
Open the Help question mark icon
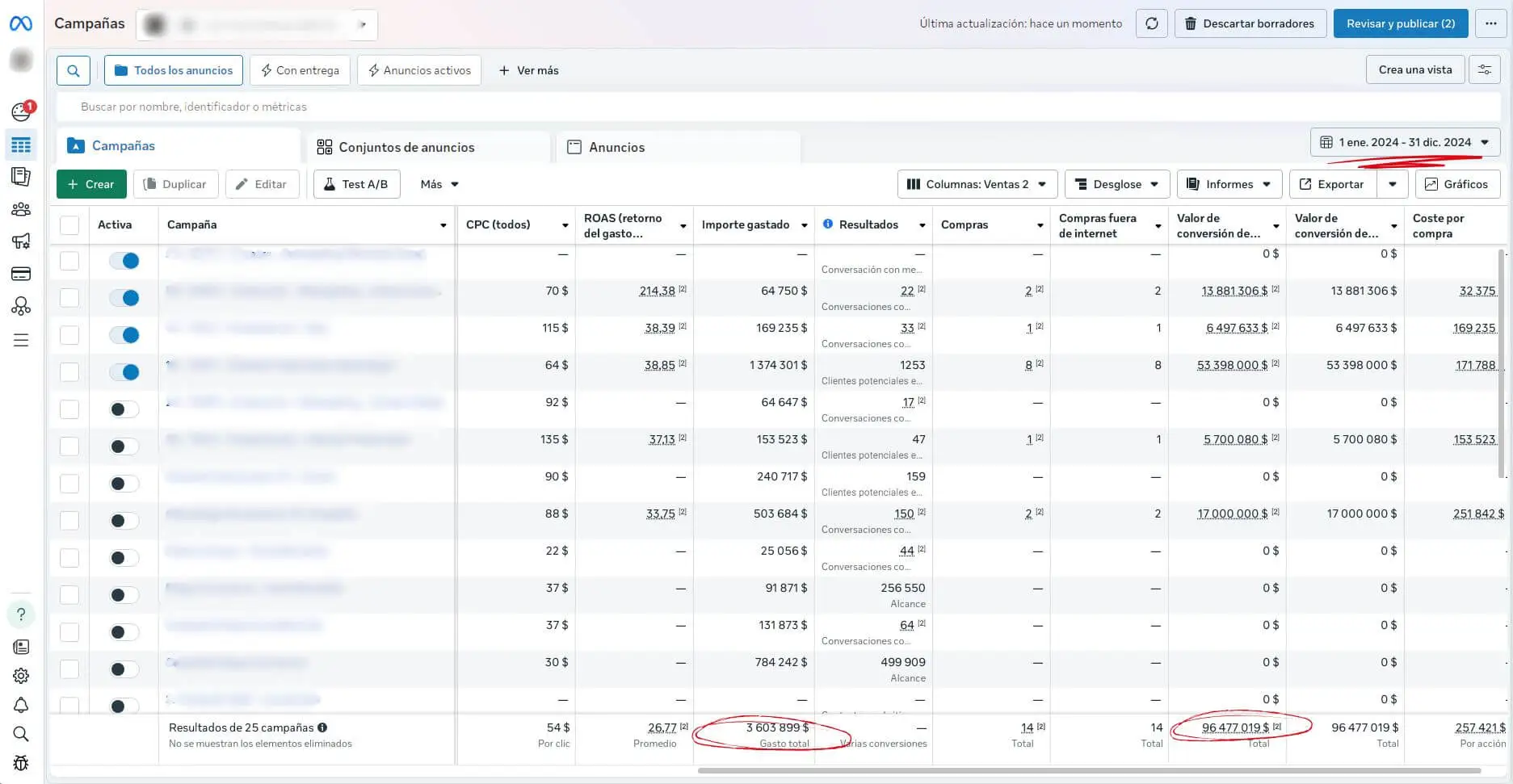21,614
